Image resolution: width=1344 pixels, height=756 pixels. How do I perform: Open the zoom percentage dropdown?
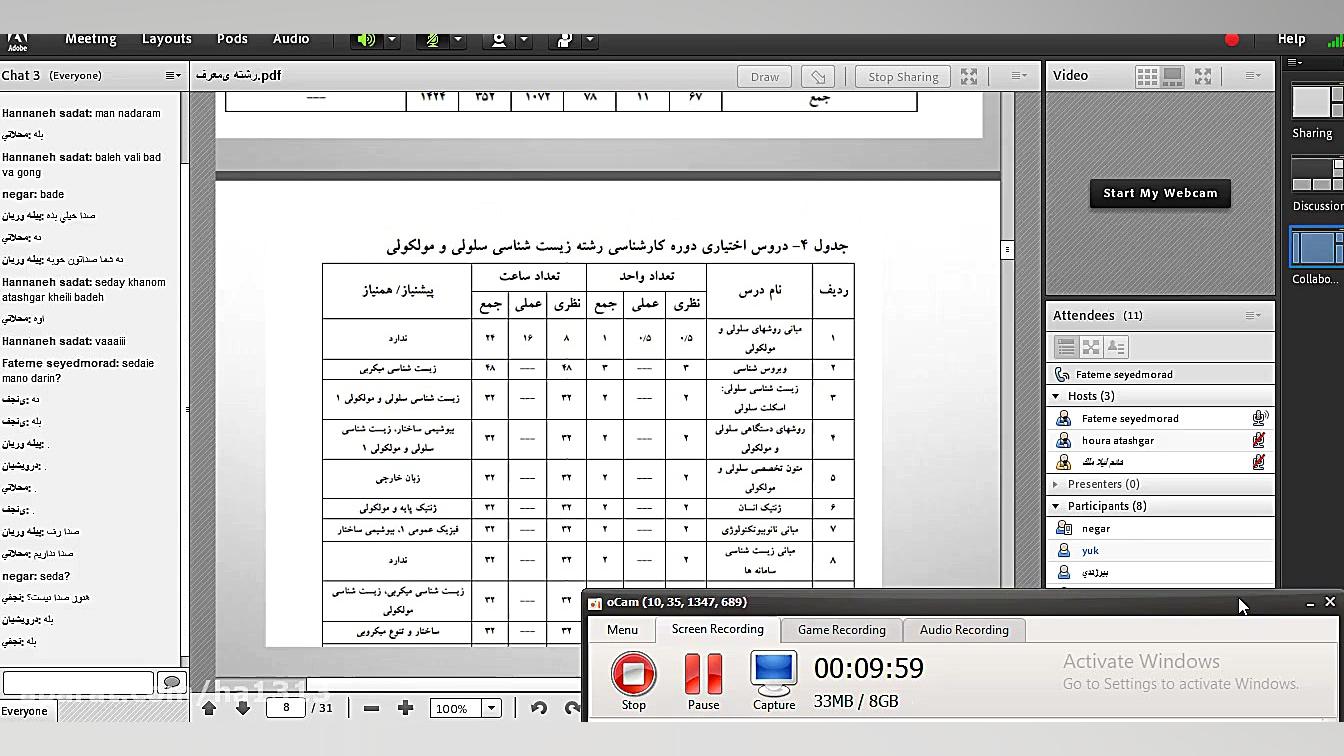(x=491, y=708)
